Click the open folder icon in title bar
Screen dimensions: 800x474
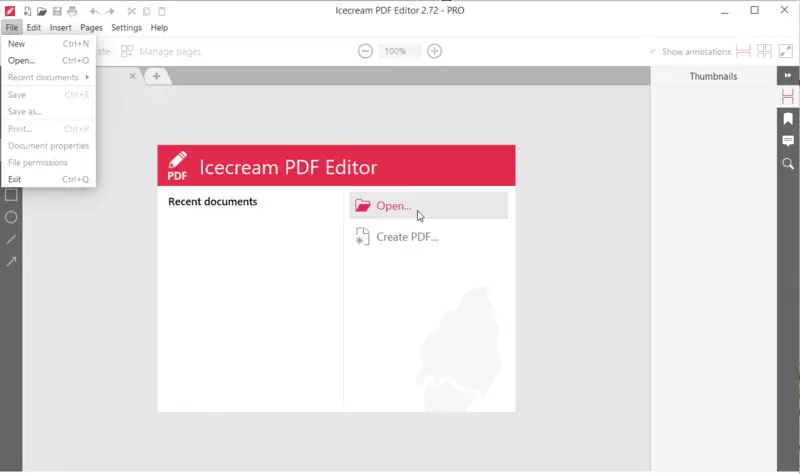42,11
